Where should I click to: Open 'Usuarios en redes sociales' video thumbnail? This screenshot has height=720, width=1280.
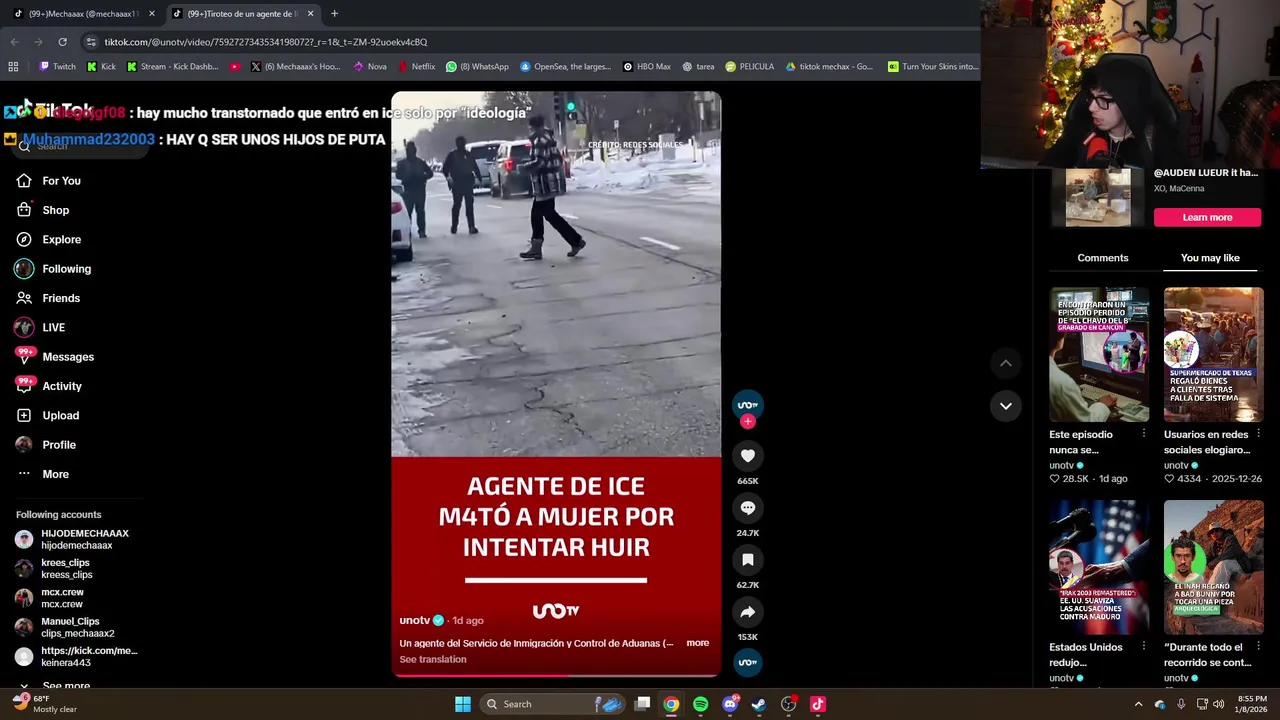(x=1213, y=355)
